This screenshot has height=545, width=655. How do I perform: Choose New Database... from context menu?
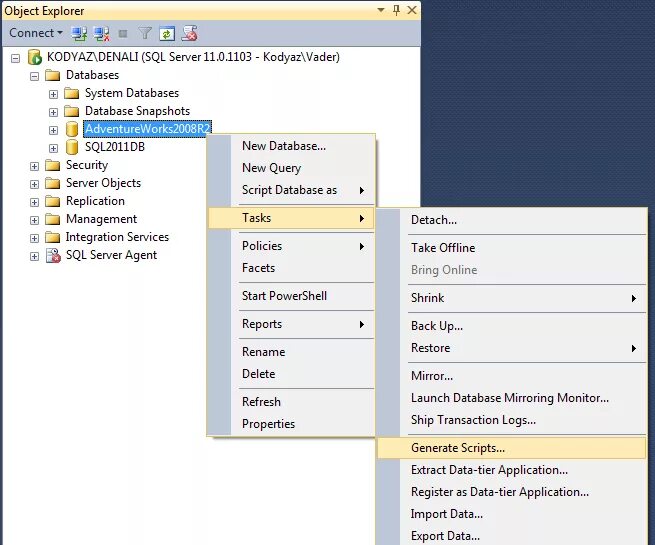pos(291,146)
